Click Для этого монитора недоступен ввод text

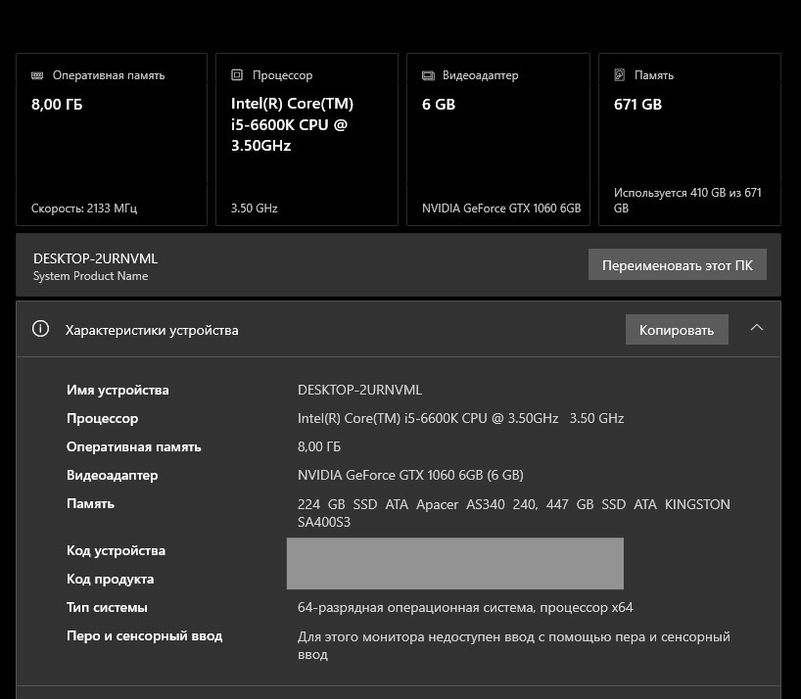pyautogui.click(x=514, y=645)
